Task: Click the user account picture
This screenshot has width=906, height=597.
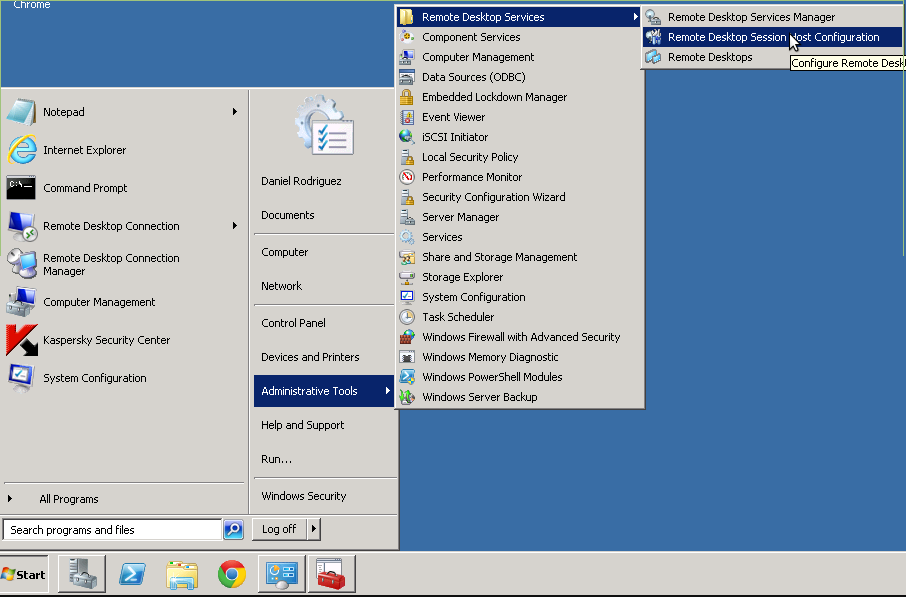Action: (324, 125)
